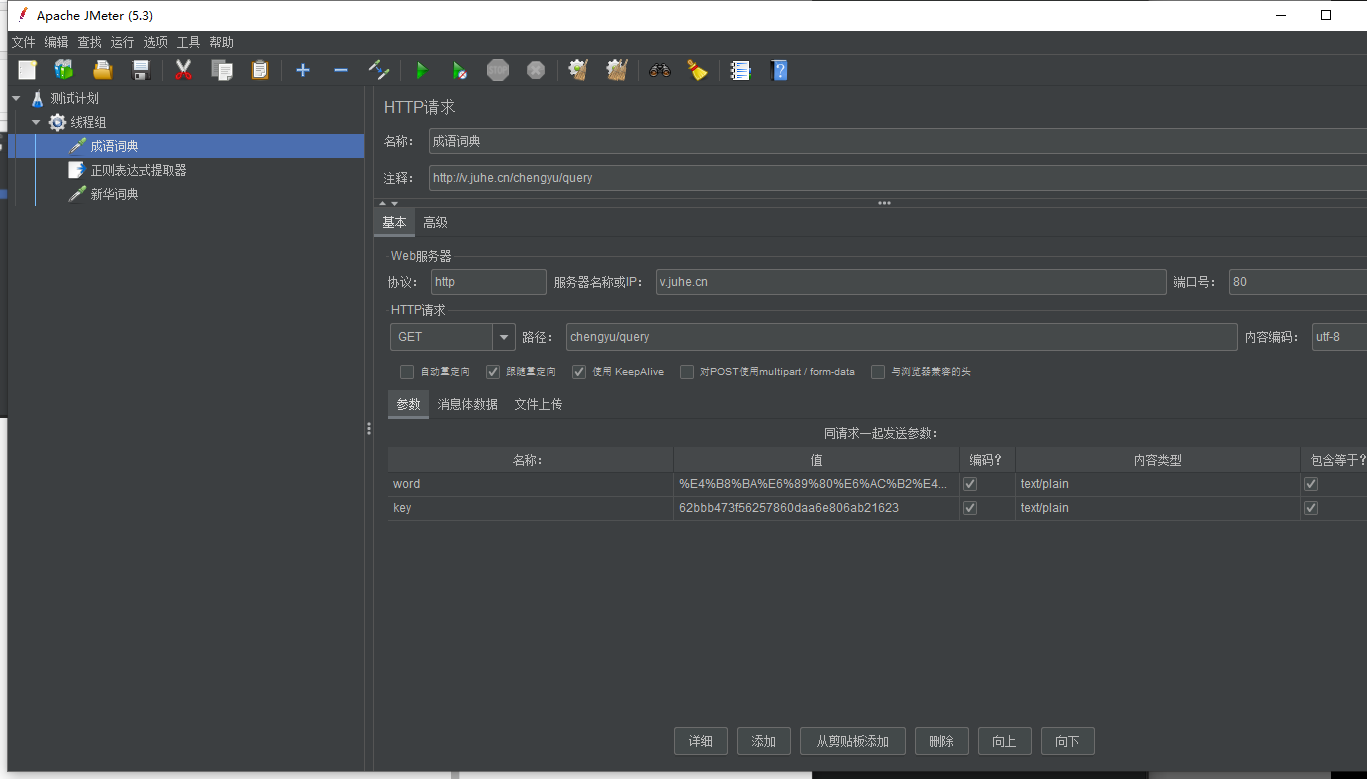The height and width of the screenshot is (779, 1367).
Task: Toggle 编码 checkbox in word row
Action: (970, 484)
